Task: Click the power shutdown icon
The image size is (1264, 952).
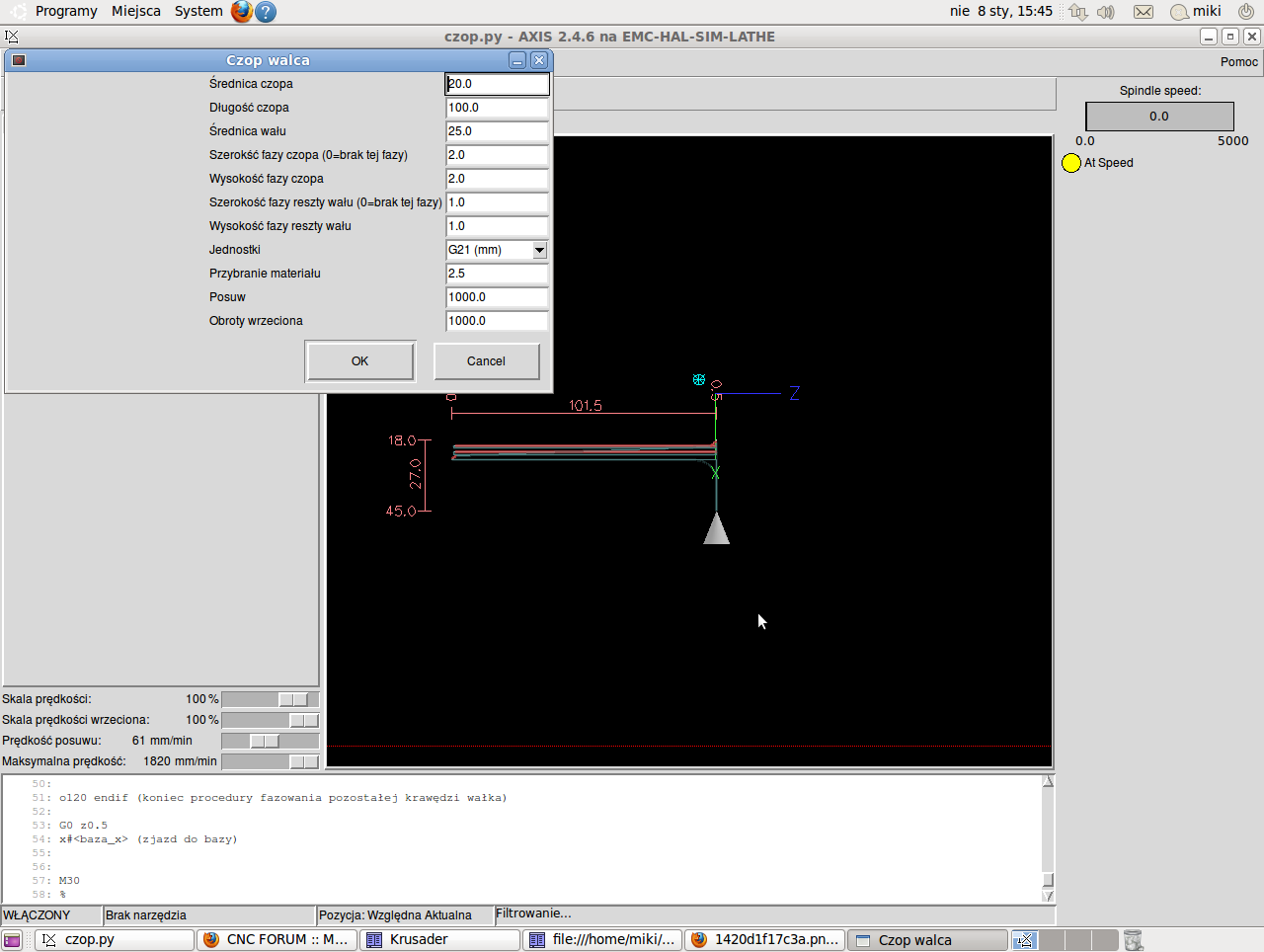Action: click(1246, 12)
